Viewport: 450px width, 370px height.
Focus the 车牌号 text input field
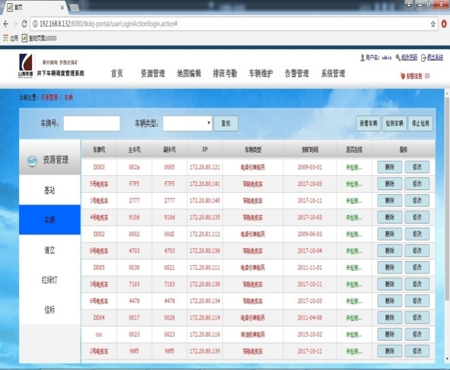pyautogui.click(x=92, y=123)
